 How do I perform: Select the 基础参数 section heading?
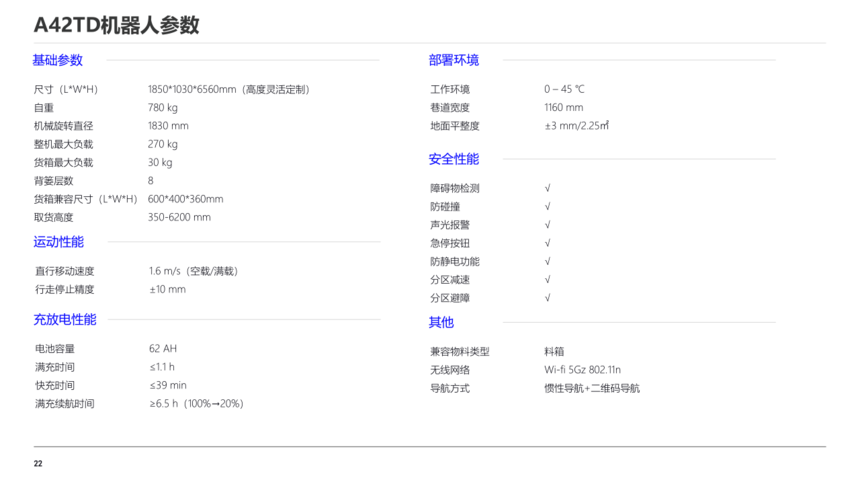[x=58, y=60]
